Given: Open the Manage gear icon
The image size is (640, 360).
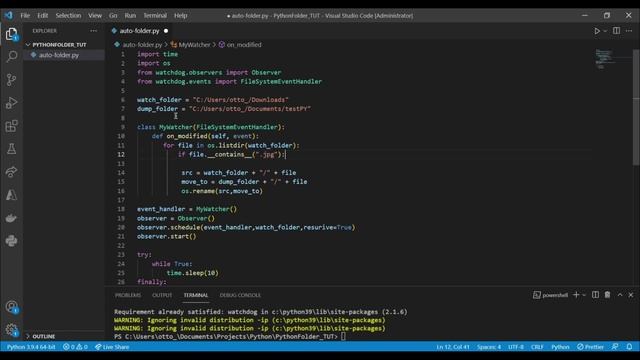Looking at the screenshot, I should (x=11, y=329).
